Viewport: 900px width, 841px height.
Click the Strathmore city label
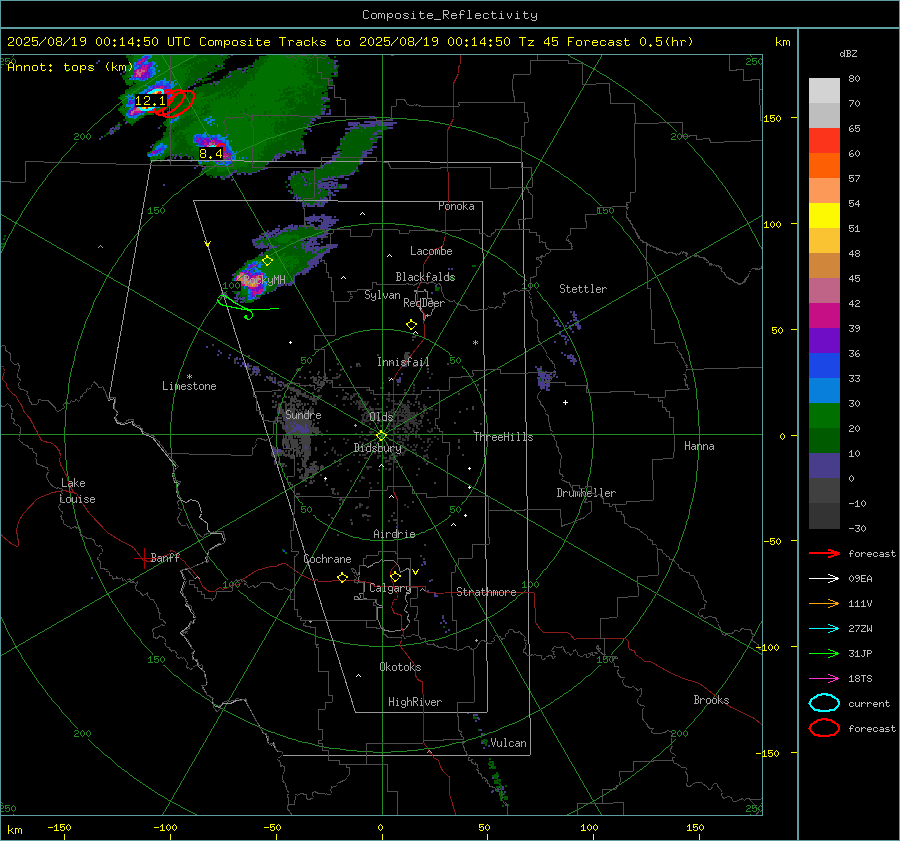tap(486, 592)
